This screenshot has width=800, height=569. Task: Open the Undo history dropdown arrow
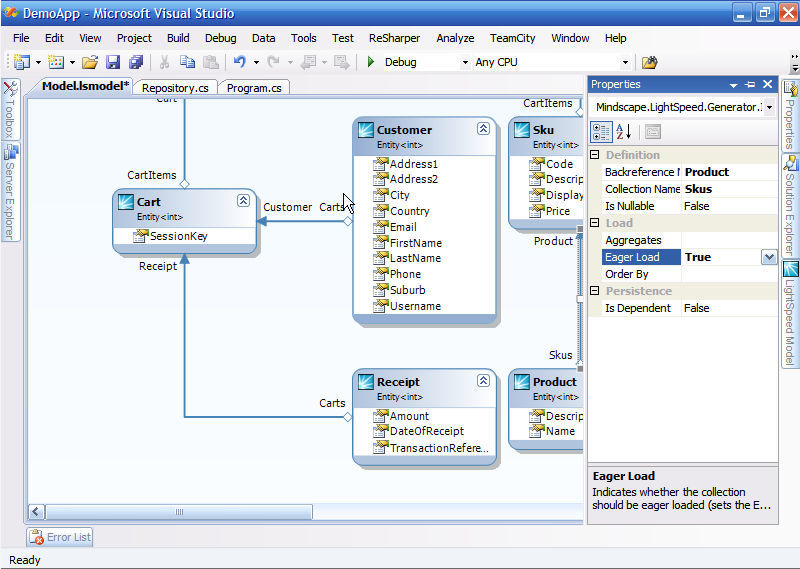tap(256, 63)
